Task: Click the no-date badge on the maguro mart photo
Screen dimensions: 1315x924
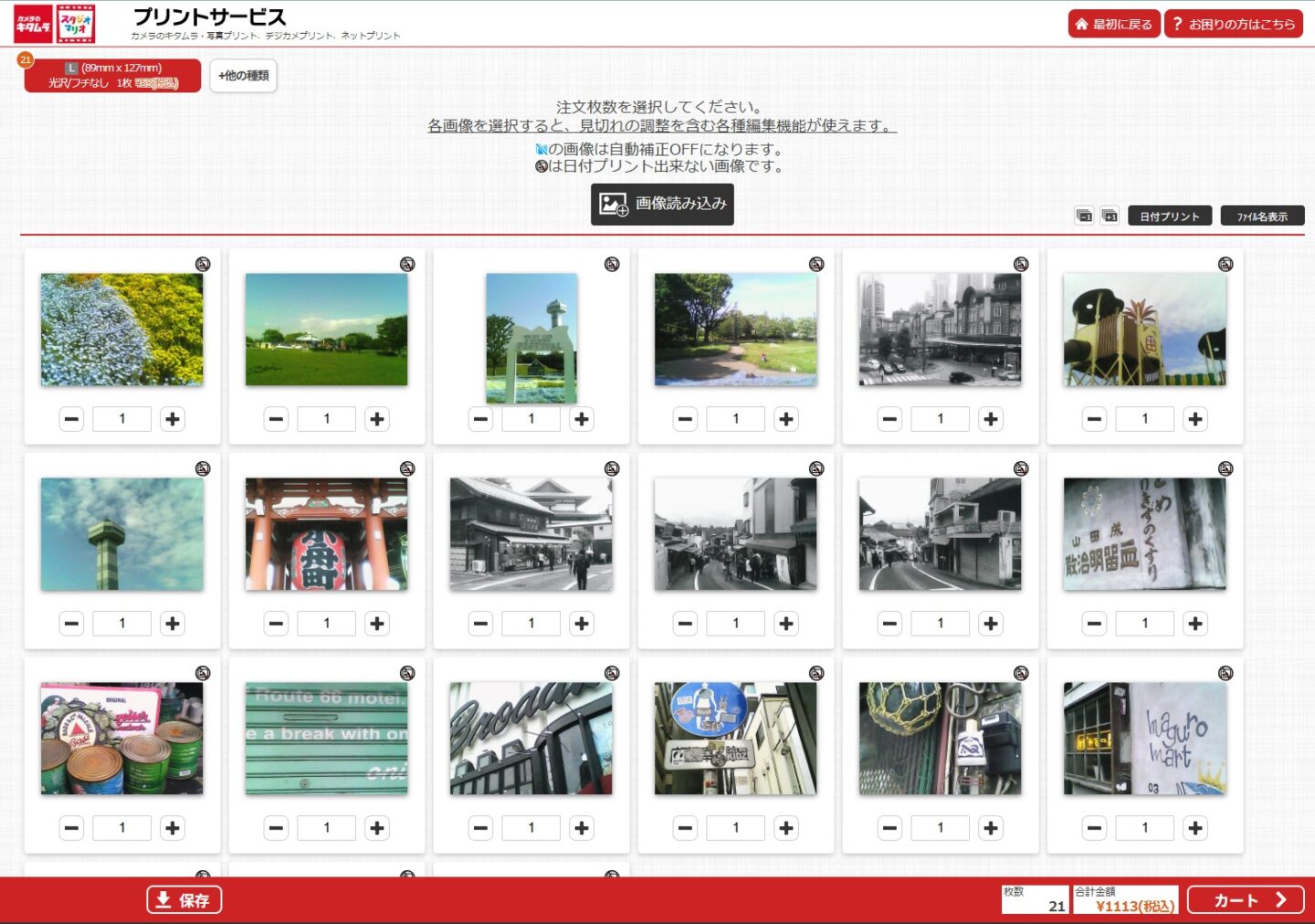Action: pos(1226,673)
